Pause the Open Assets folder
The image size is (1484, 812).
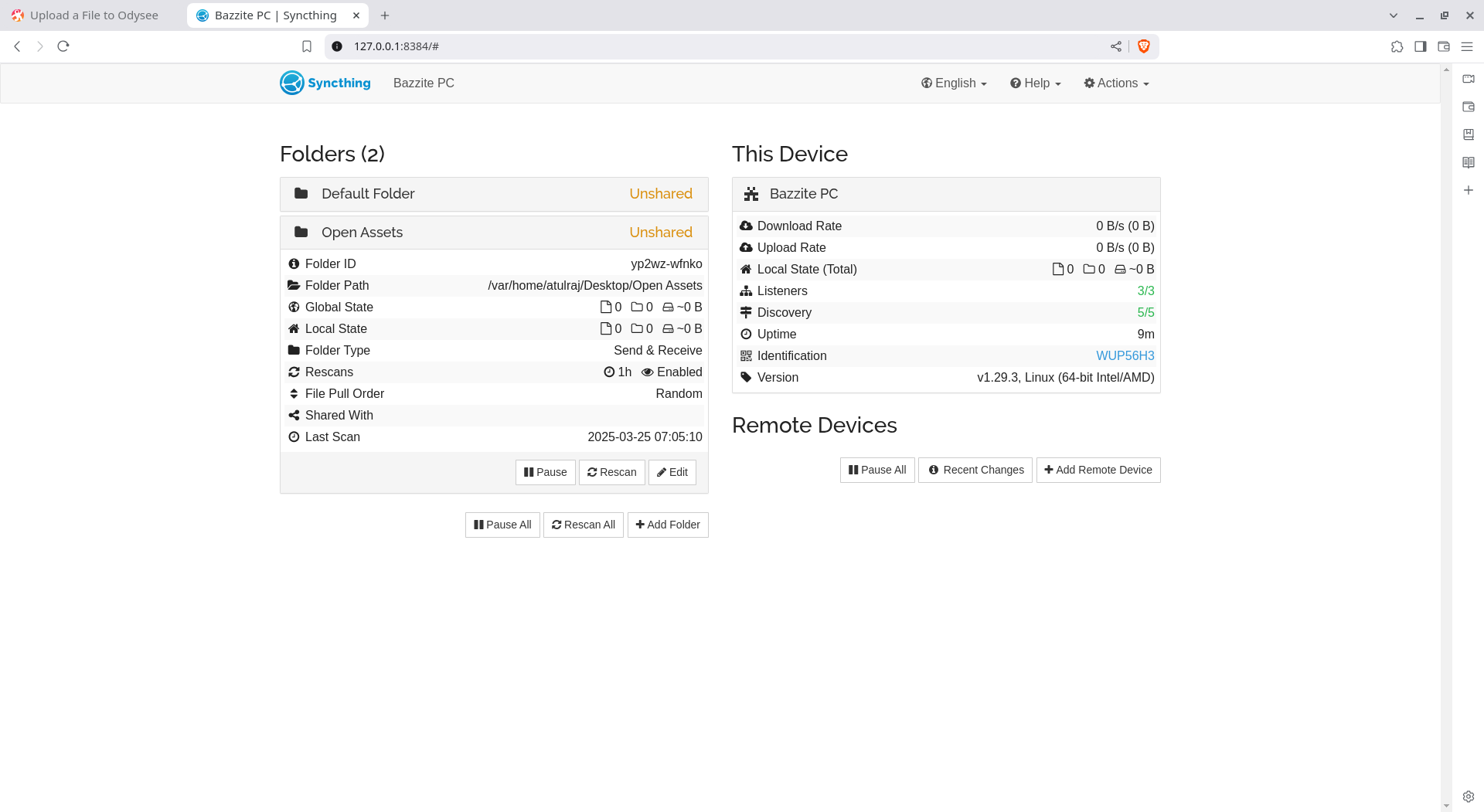point(546,472)
